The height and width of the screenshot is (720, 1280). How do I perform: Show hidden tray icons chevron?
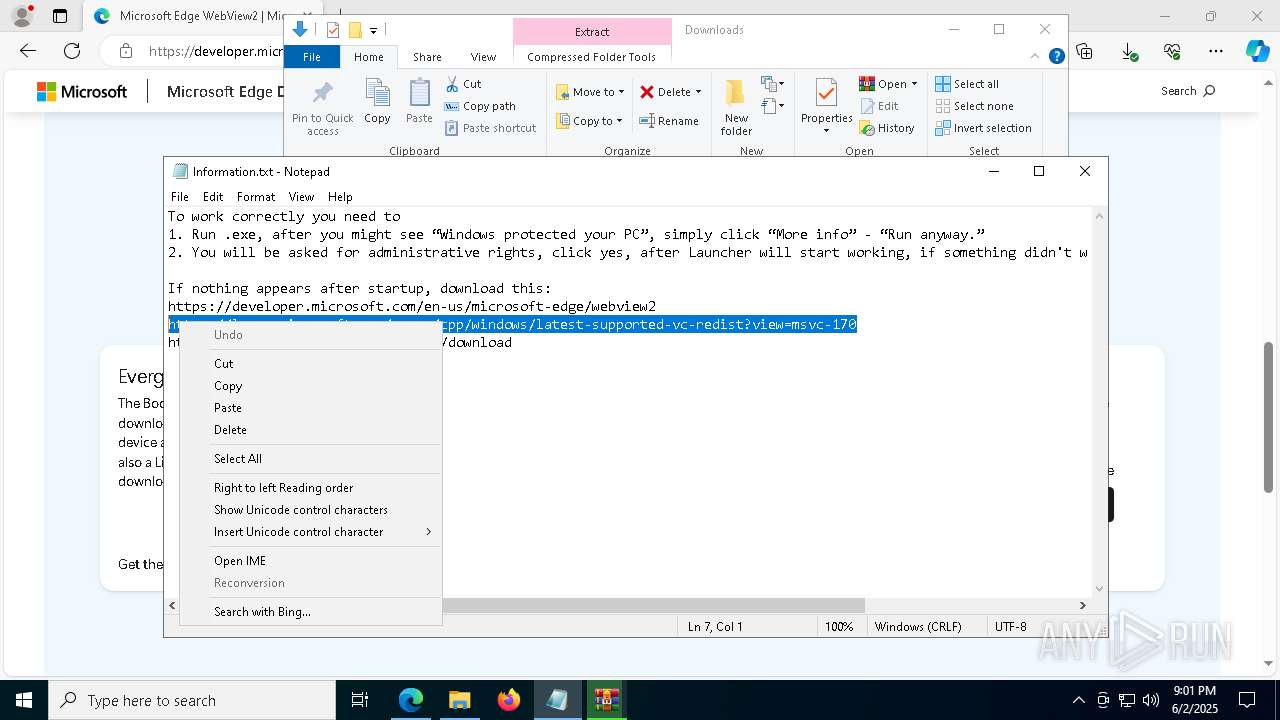(x=1078, y=700)
